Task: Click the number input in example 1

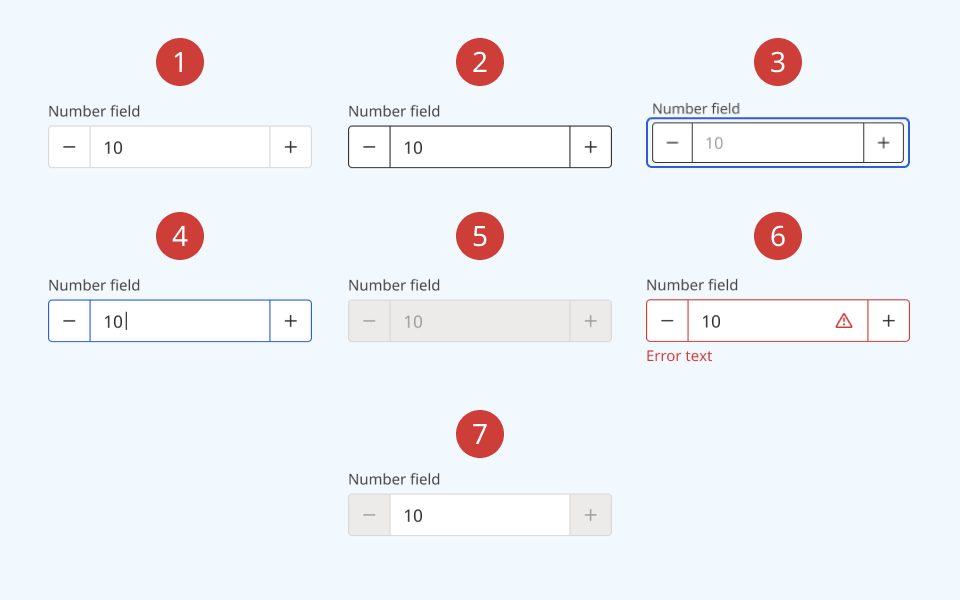Action: (x=180, y=147)
